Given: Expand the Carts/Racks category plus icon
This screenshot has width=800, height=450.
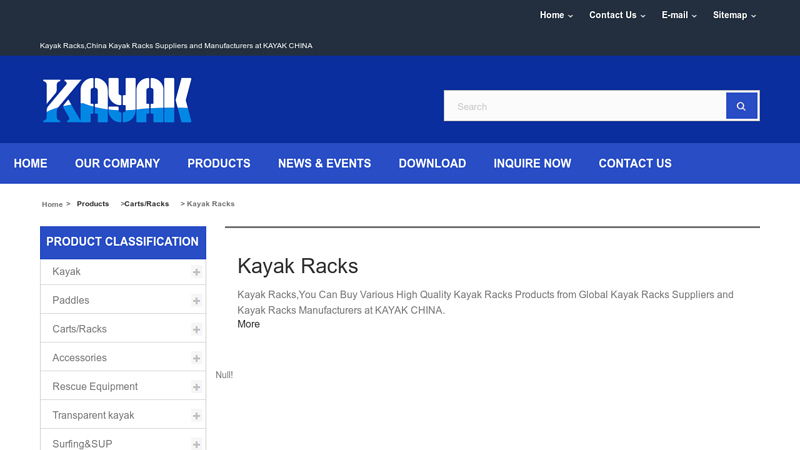Looking at the screenshot, I should 196,330.
